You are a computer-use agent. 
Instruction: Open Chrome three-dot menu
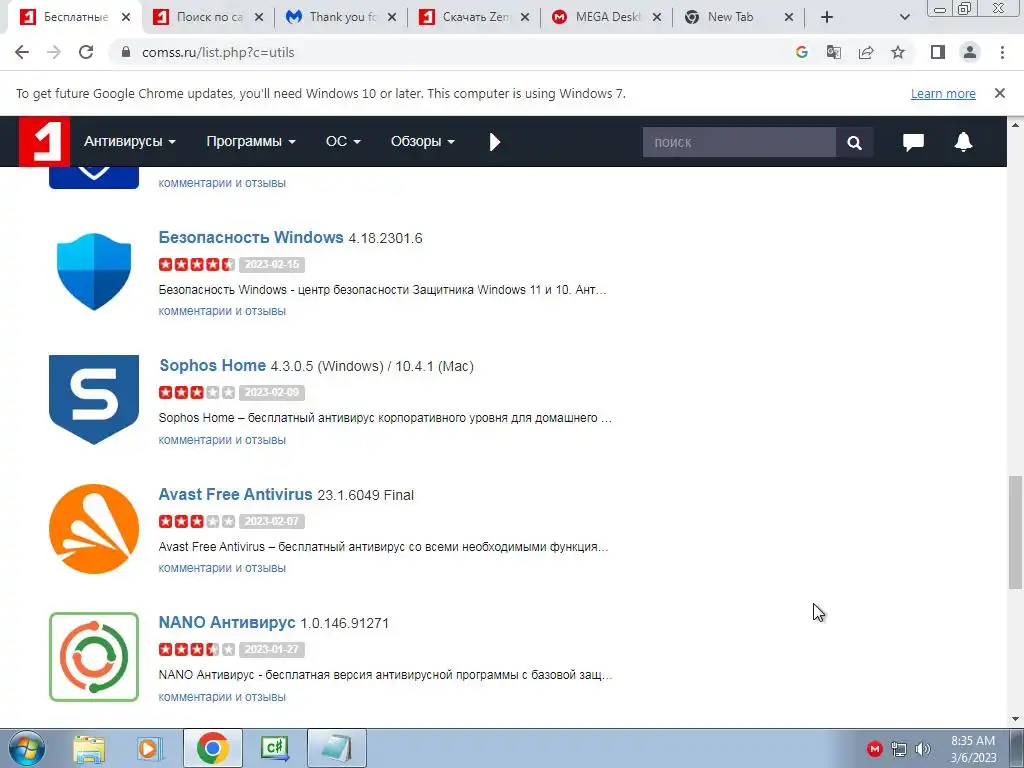point(1002,52)
